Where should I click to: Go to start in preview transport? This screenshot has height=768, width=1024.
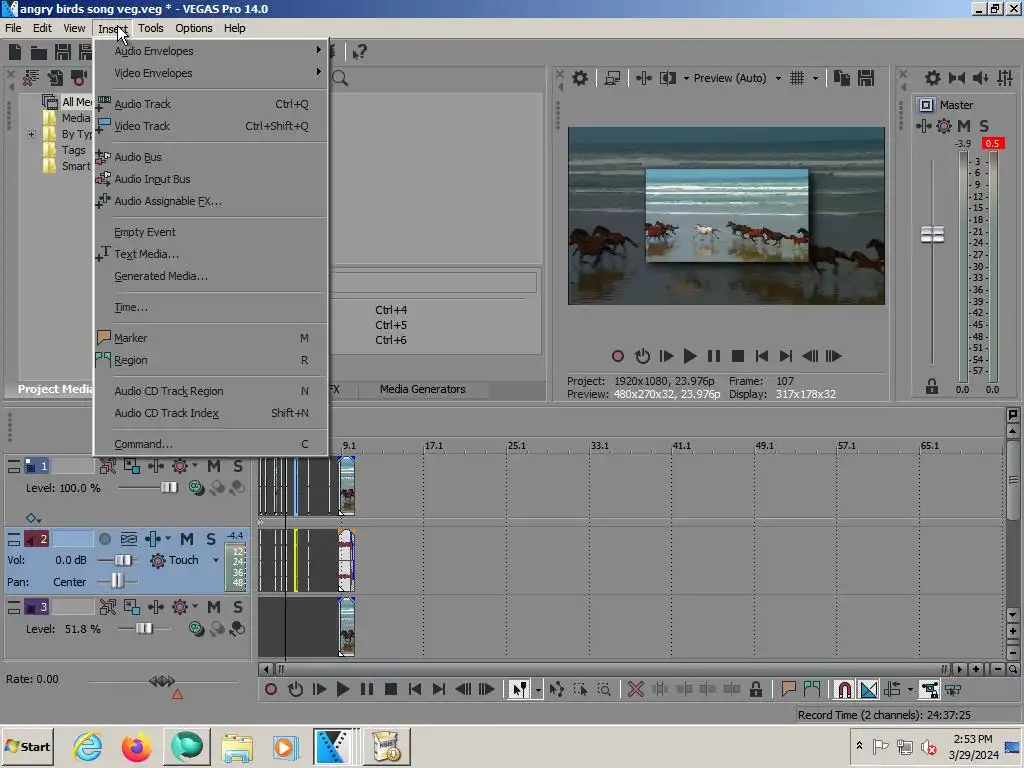[x=761, y=356]
